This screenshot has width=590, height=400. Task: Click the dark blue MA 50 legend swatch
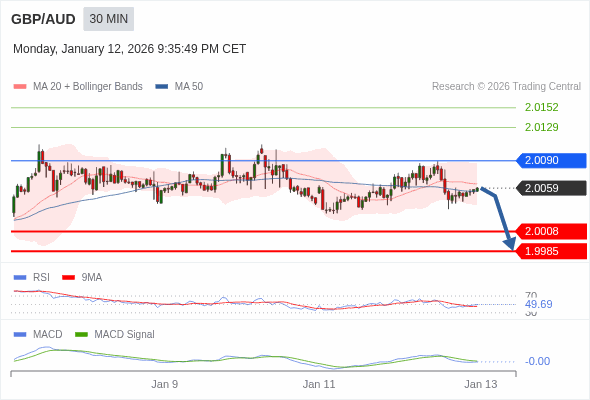pyautogui.click(x=162, y=87)
